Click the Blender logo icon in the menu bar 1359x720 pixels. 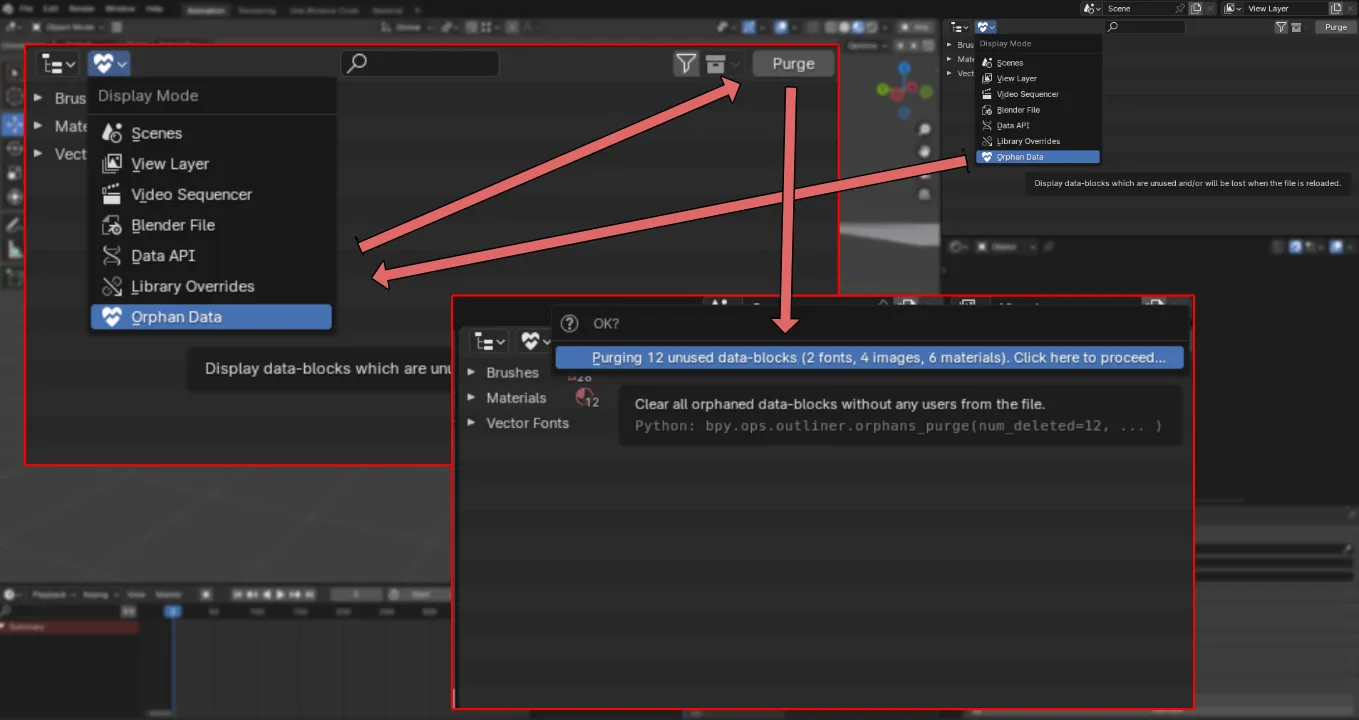point(8,9)
